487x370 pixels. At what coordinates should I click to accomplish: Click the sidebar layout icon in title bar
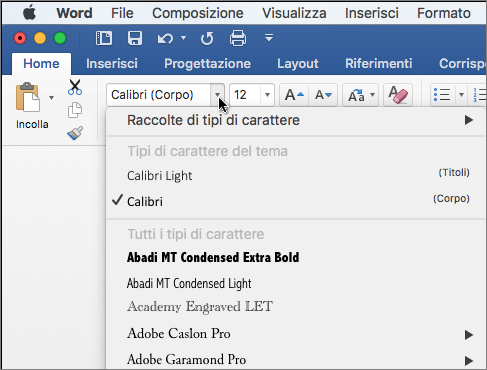[x=104, y=38]
